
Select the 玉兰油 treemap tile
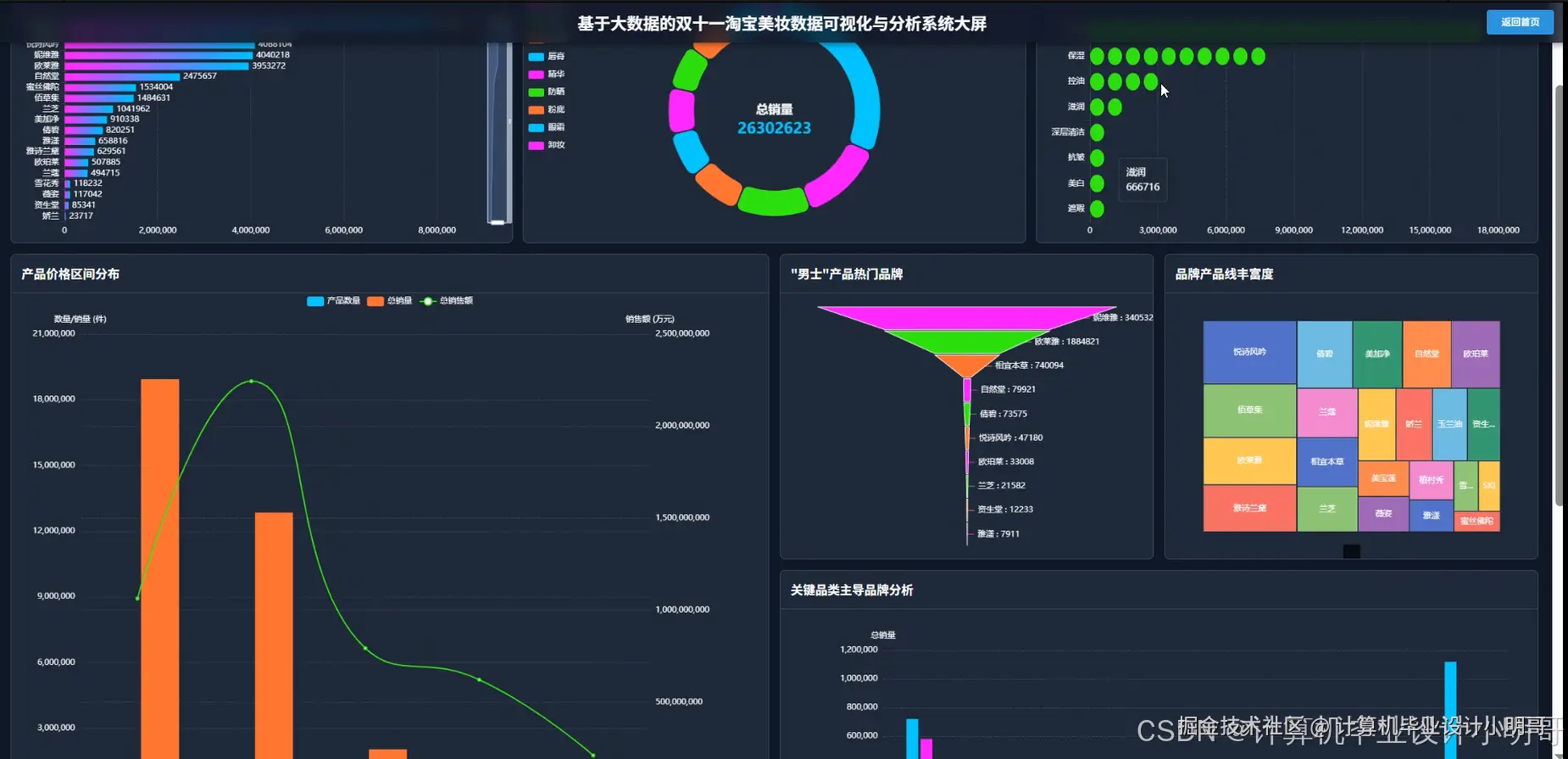point(1449,424)
